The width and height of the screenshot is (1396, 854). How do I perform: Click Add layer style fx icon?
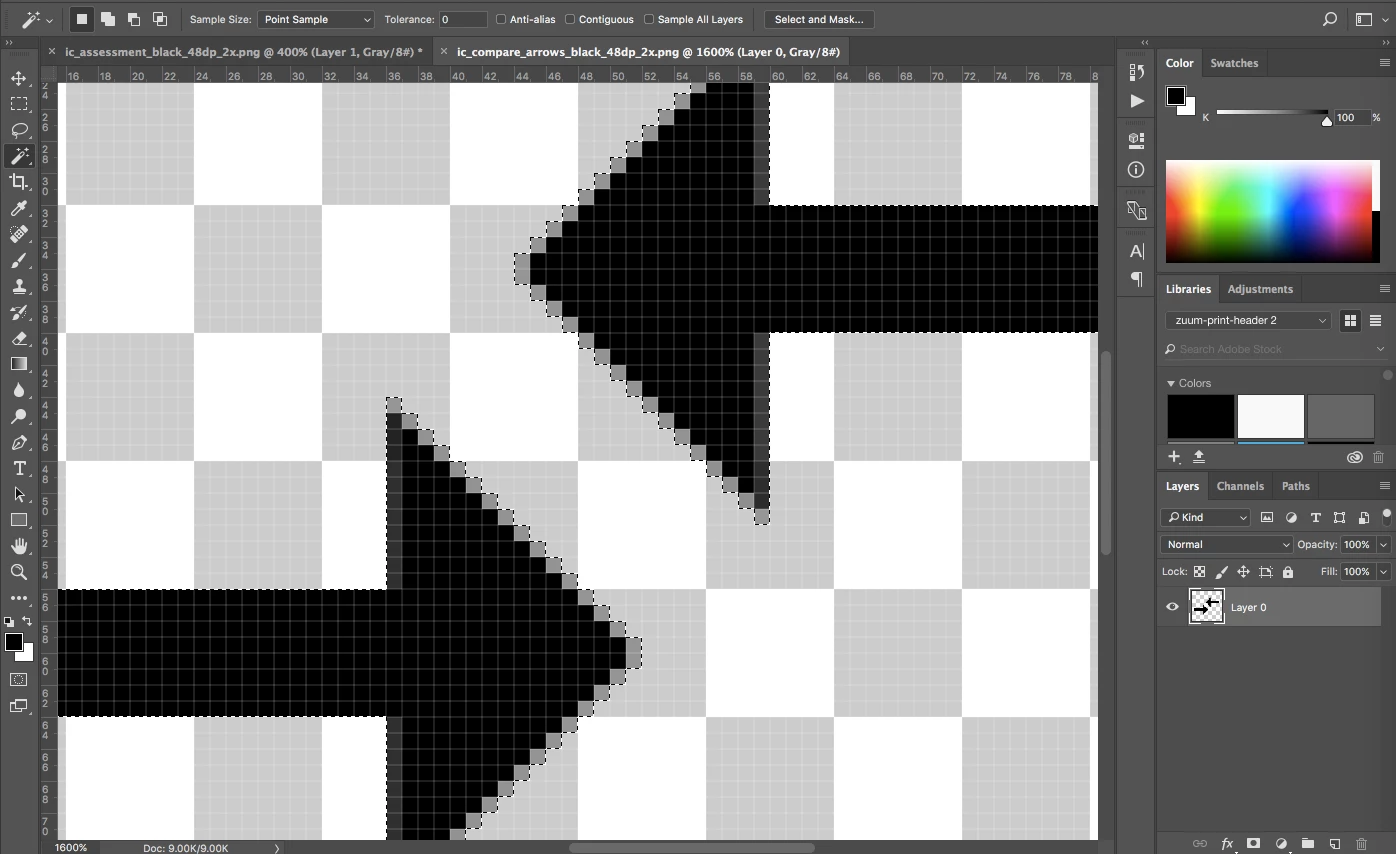click(x=1227, y=844)
